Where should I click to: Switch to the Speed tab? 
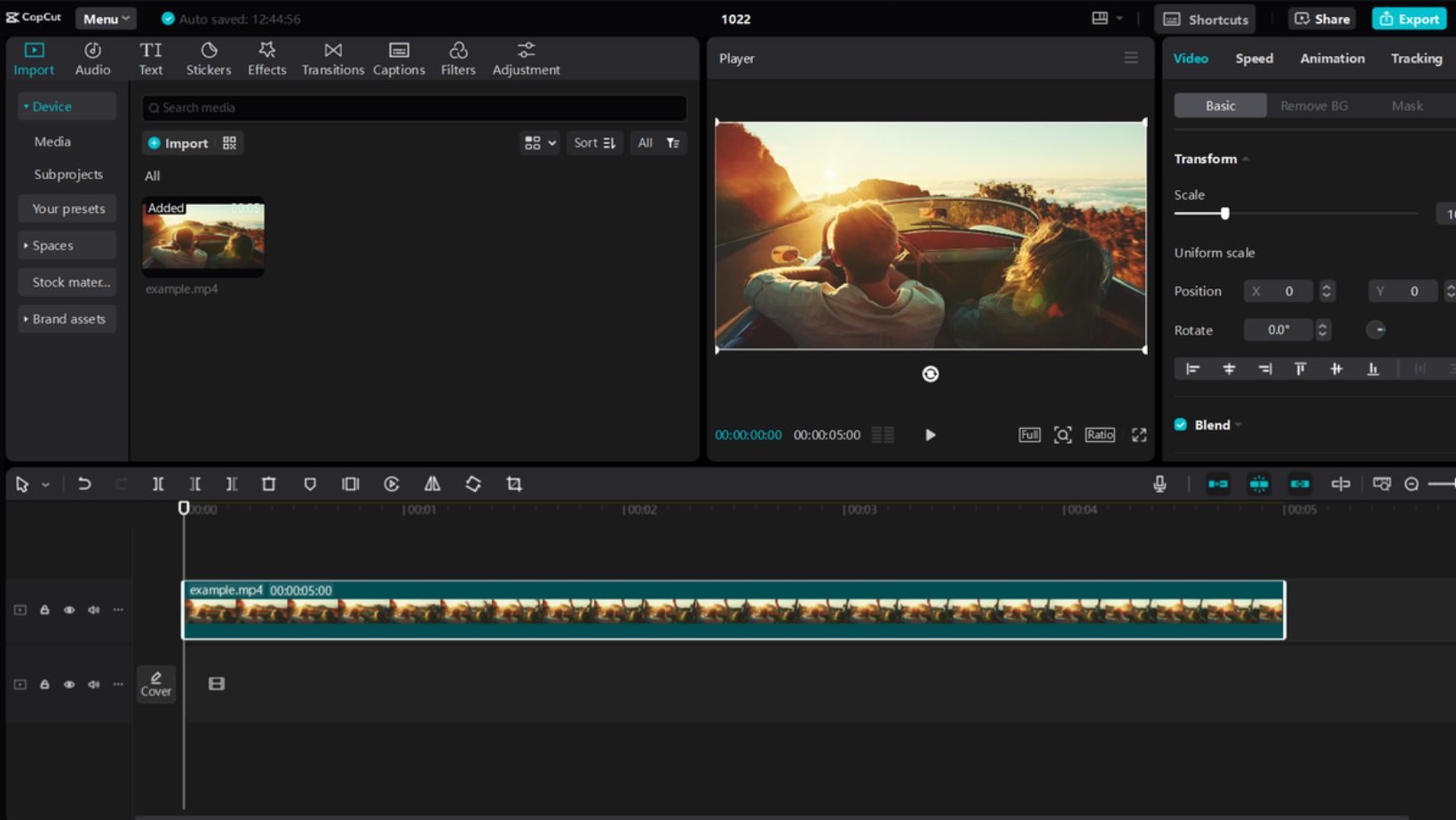point(1254,59)
